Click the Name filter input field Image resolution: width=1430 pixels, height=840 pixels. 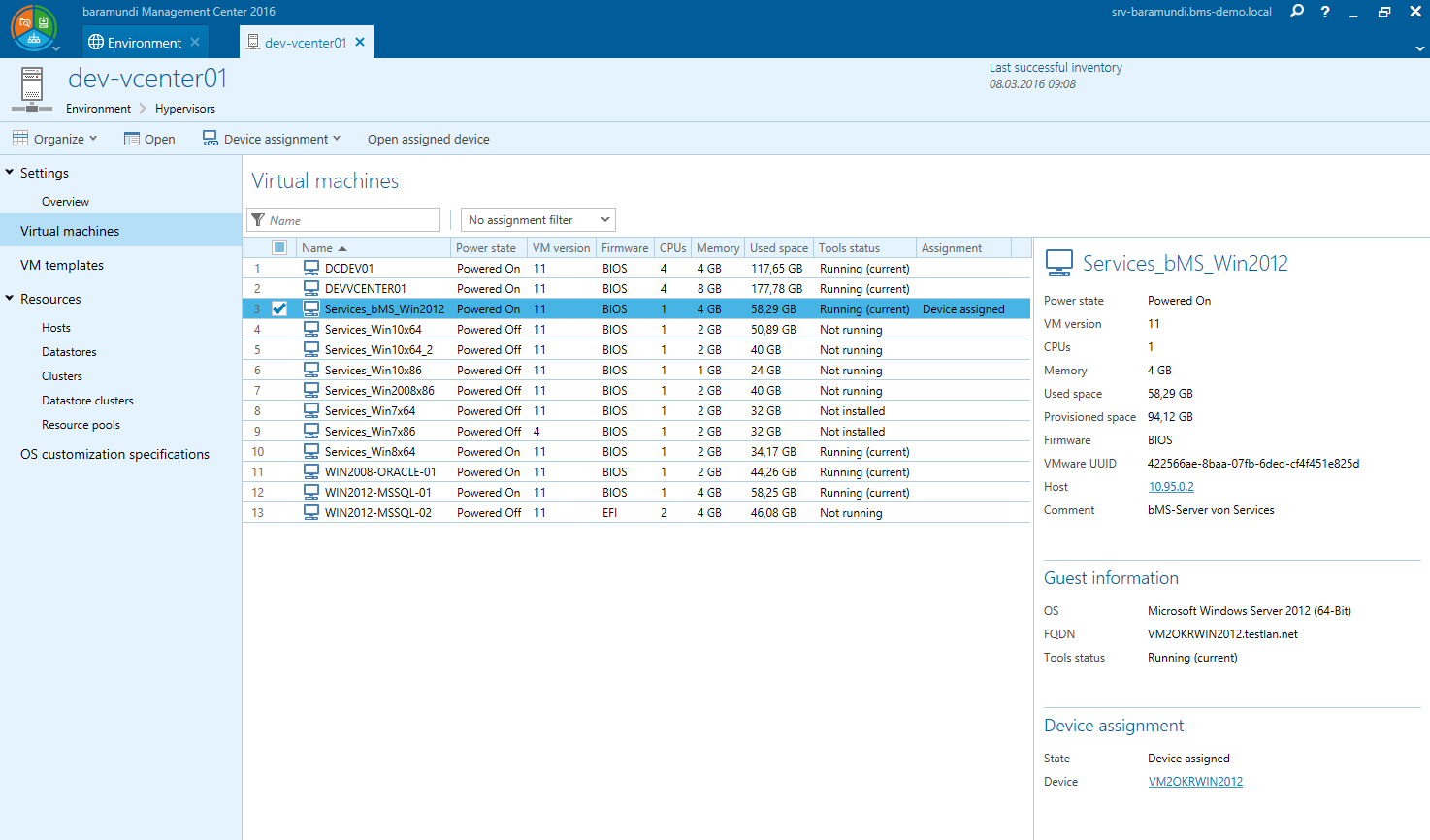pyautogui.click(x=343, y=220)
